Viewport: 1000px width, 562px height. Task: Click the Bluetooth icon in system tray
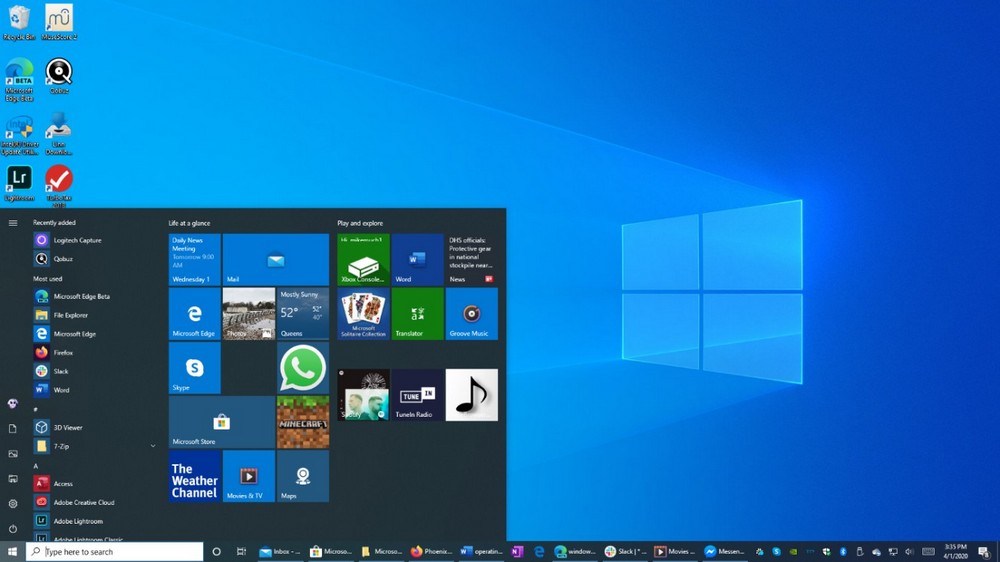[843, 551]
